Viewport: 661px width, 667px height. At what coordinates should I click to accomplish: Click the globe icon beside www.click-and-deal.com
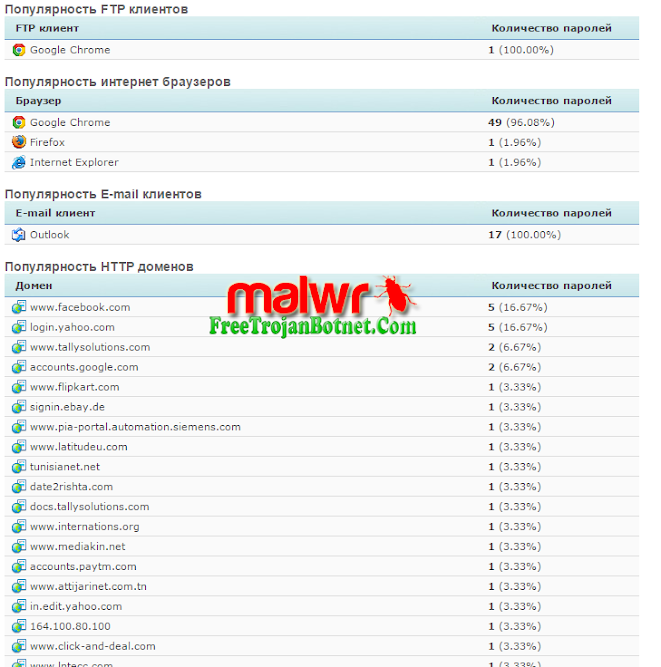(x=19, y=646)
